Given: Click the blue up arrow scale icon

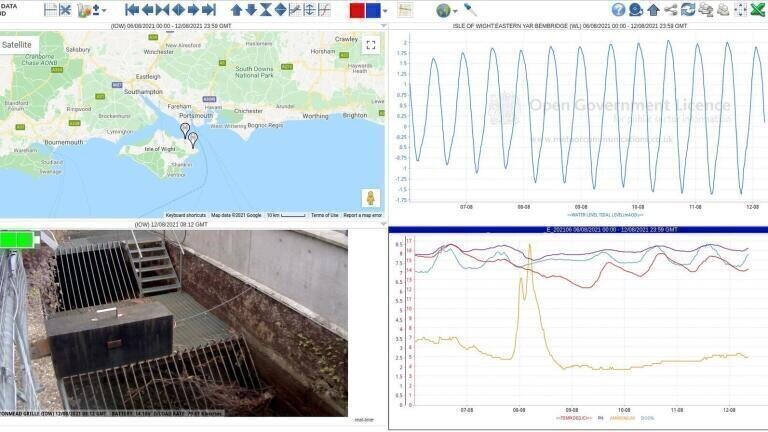Looking at the screenshot, I should click(x=236, y=10).
